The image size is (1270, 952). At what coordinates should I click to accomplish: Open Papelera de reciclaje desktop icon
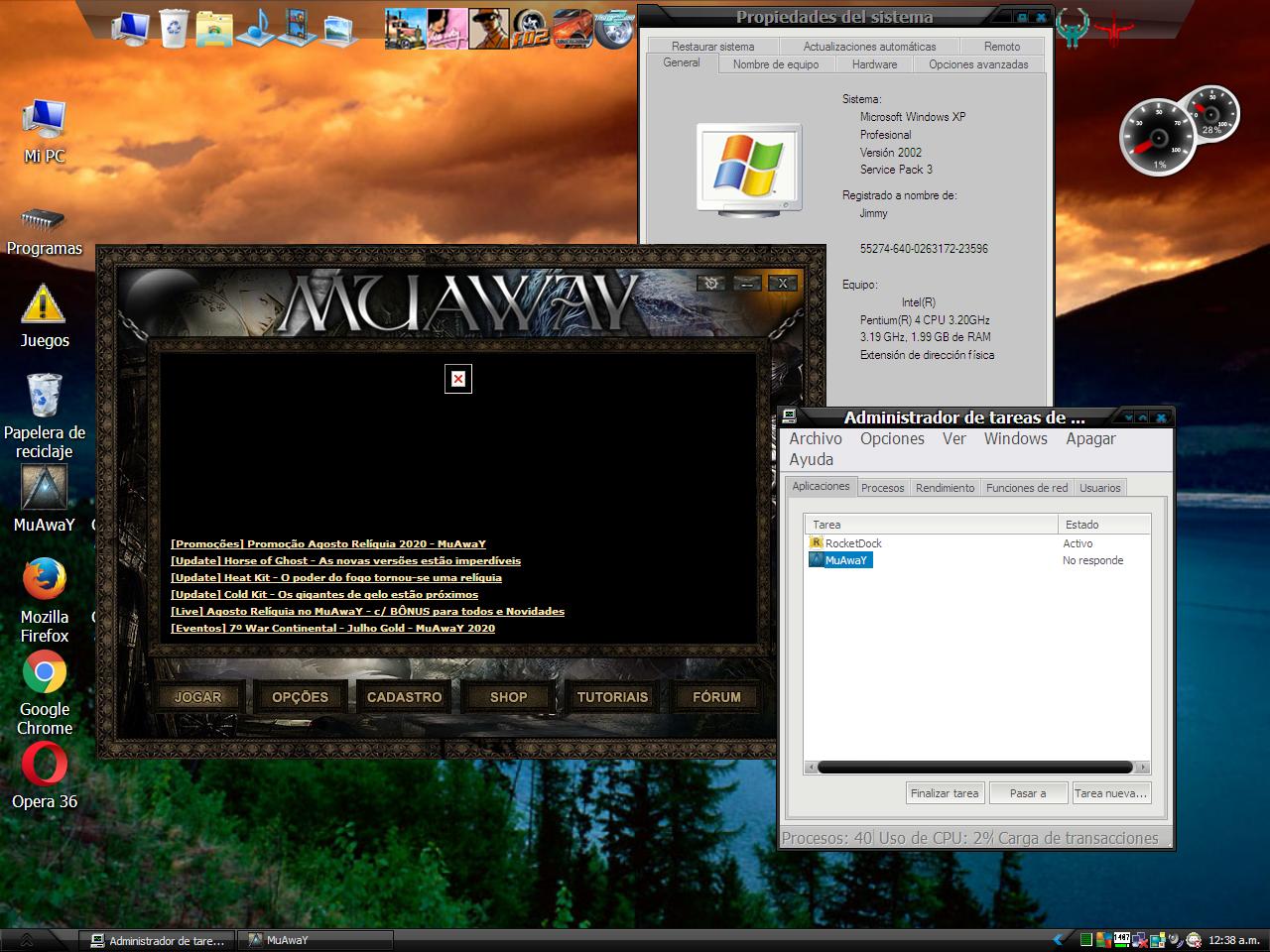[x=45, y=416]
